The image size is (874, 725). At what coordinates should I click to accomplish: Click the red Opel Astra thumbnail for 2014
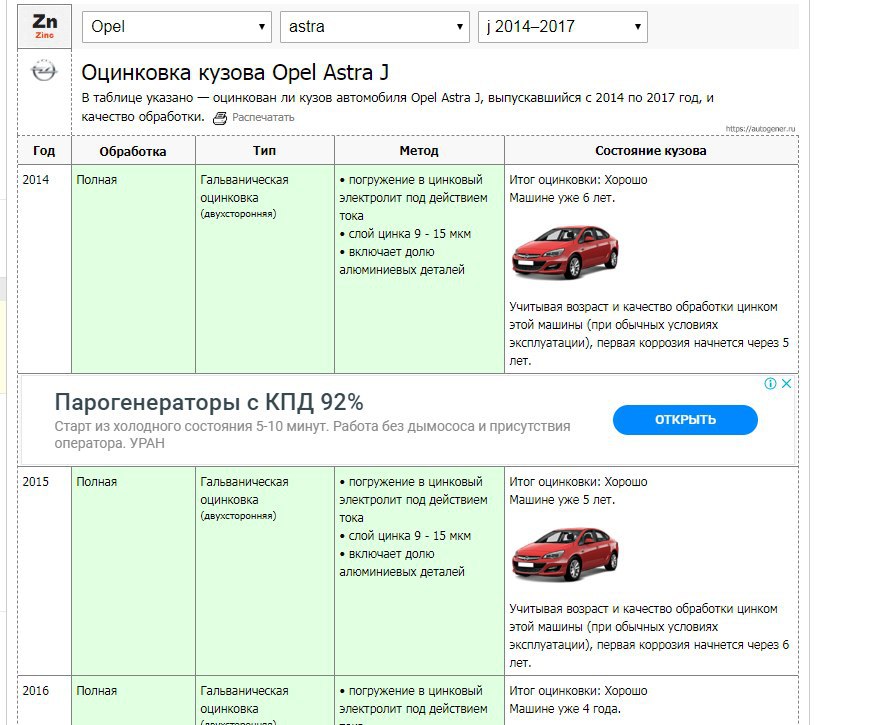[x=565, y=252]
